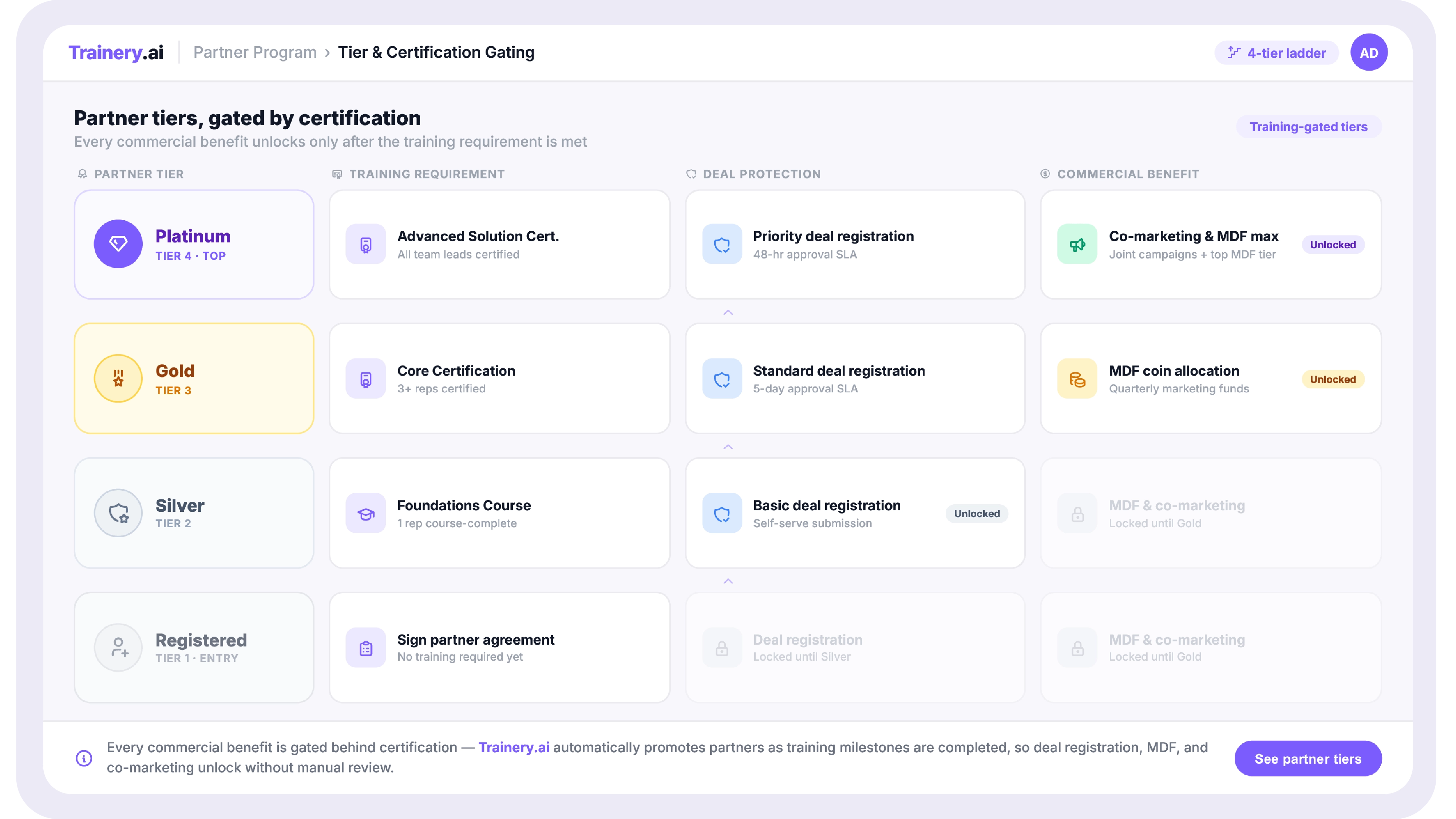Click the 3+ reps certified text
Image resolution: width=1456 pixels, height=819 pixels.
tap(441, 389)
